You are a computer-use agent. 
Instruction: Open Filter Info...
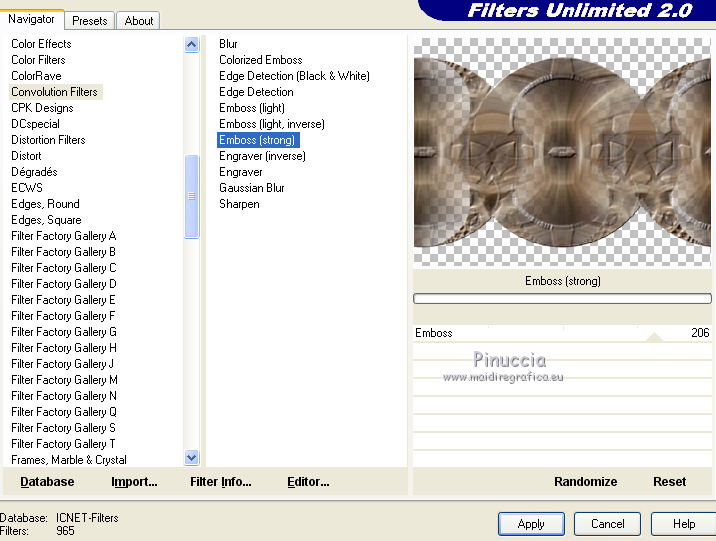221,482
